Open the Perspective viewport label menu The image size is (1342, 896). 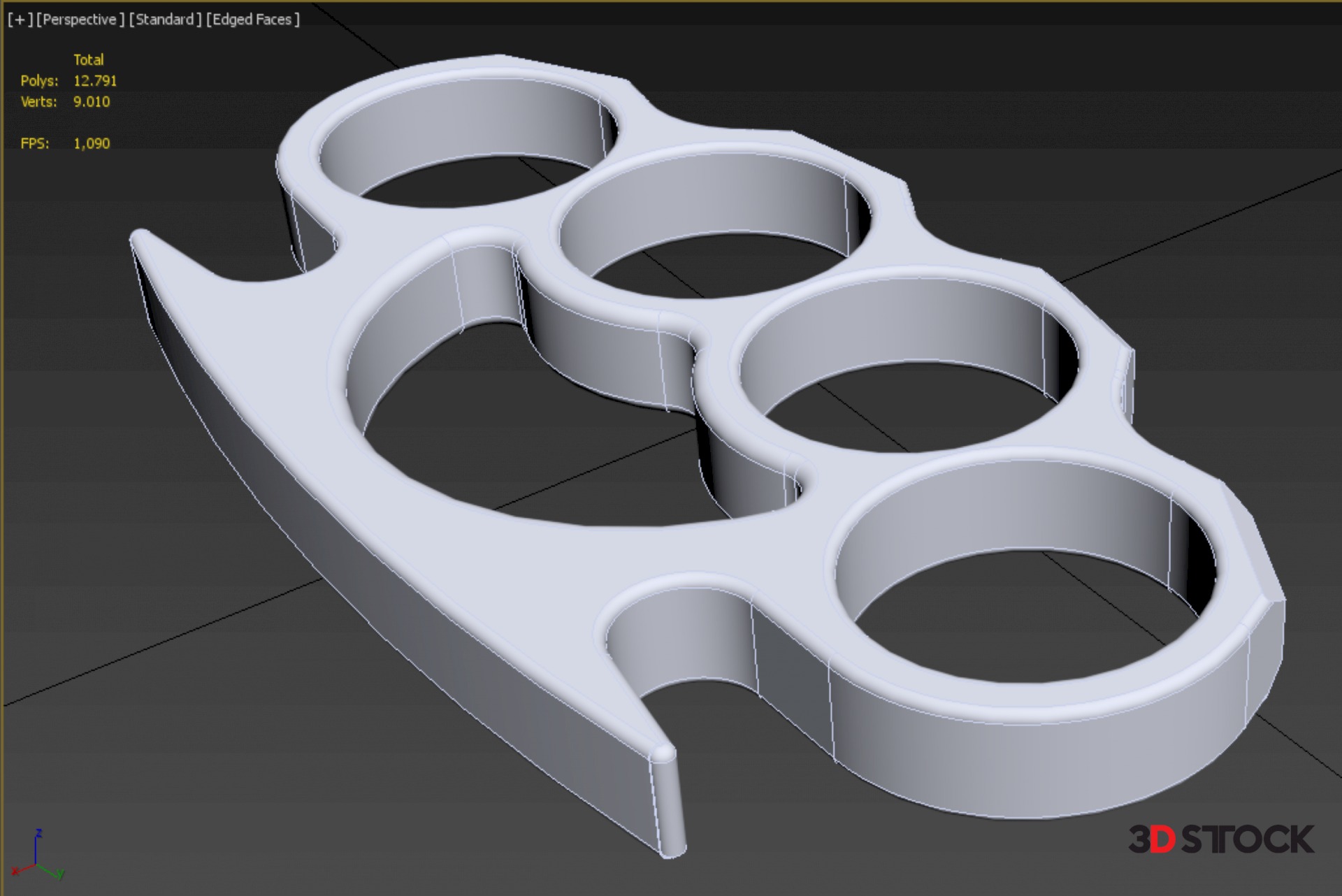(80, 20)
